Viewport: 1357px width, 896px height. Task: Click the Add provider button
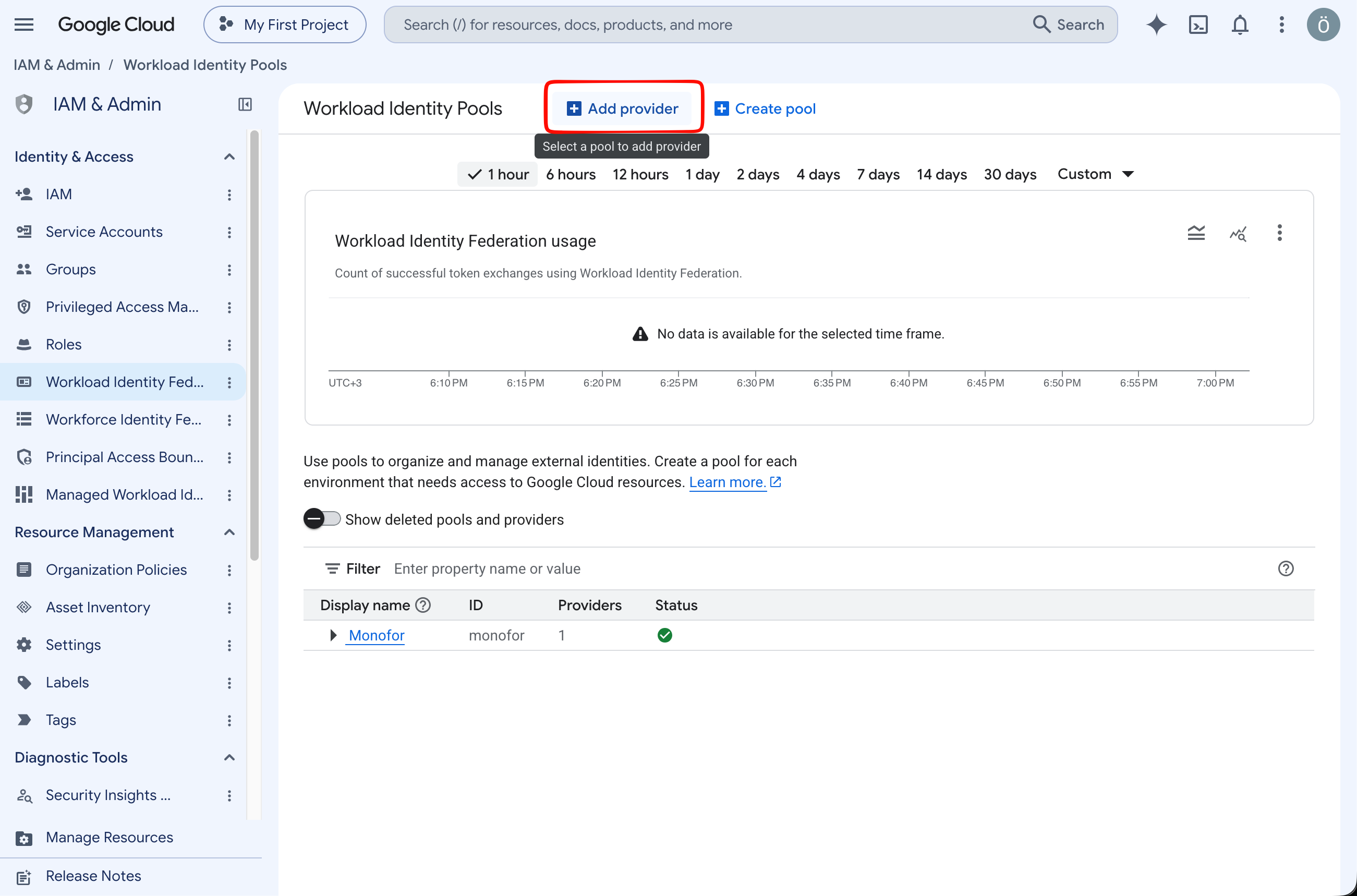click(x=622, y=108)
